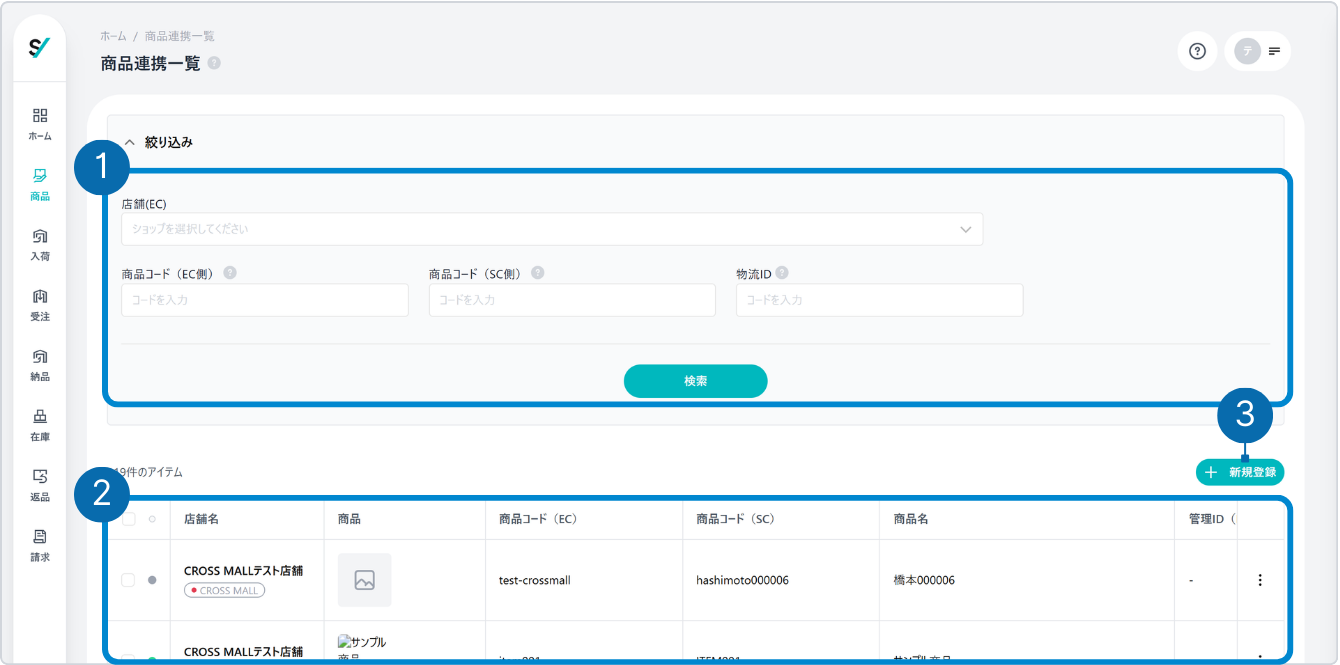Click help icon beside 物流ID label
The image size is (1340, 665).
[782, 272]
